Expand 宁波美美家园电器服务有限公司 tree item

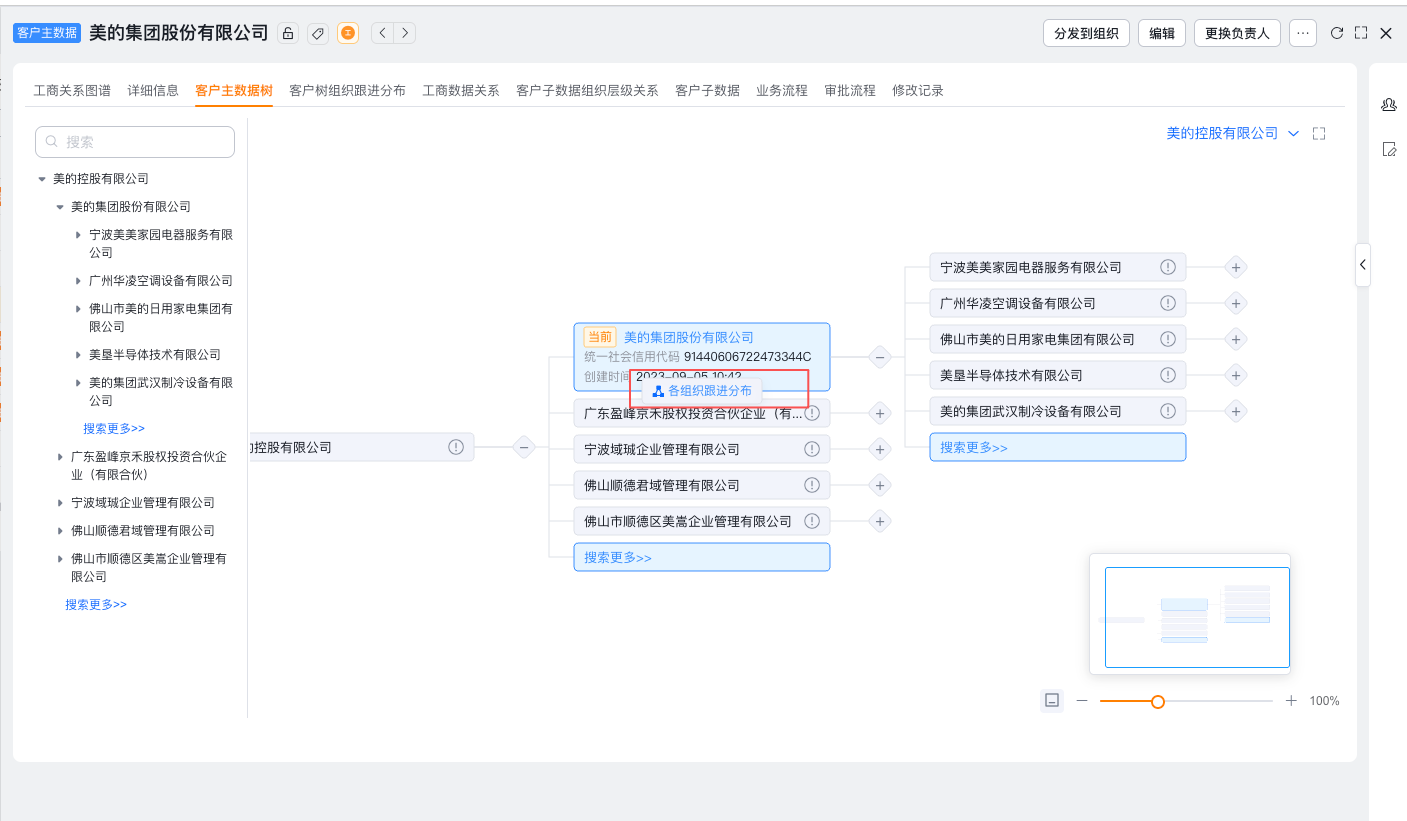point(78,235)
